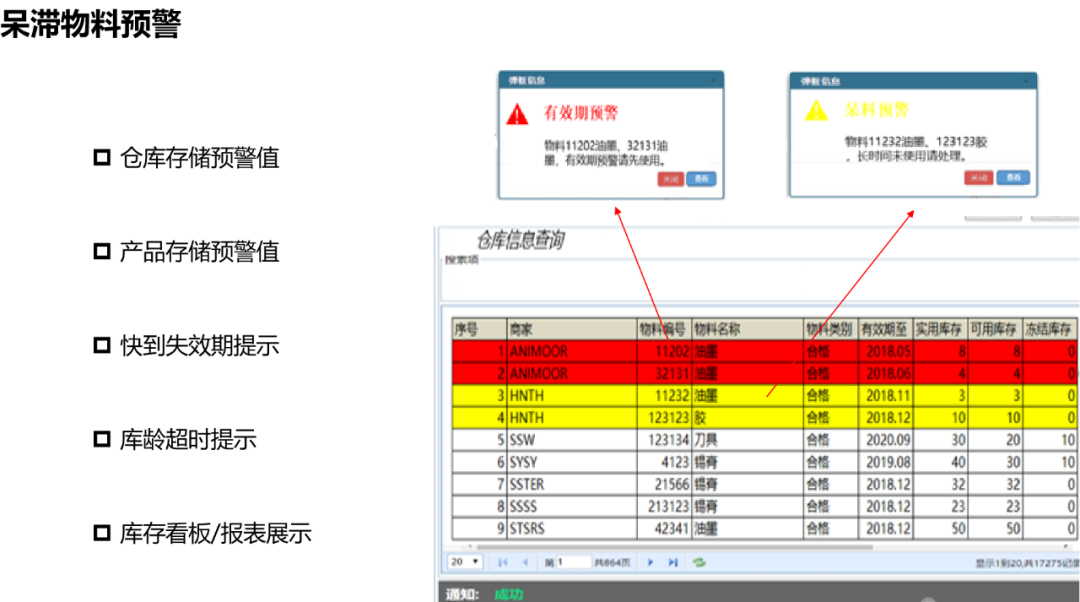Check the 库存看板/报表展示 bullet box
Viewport: 1080px width, 602px height.
(102, 532)
